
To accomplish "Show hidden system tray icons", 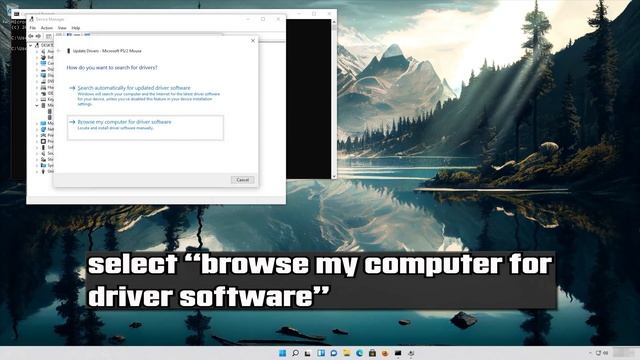I will [590, 353].
